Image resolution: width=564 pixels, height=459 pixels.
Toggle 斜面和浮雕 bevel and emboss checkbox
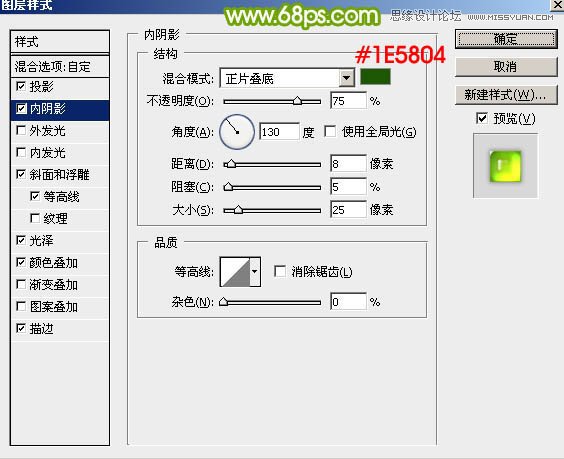pos(21,174)
